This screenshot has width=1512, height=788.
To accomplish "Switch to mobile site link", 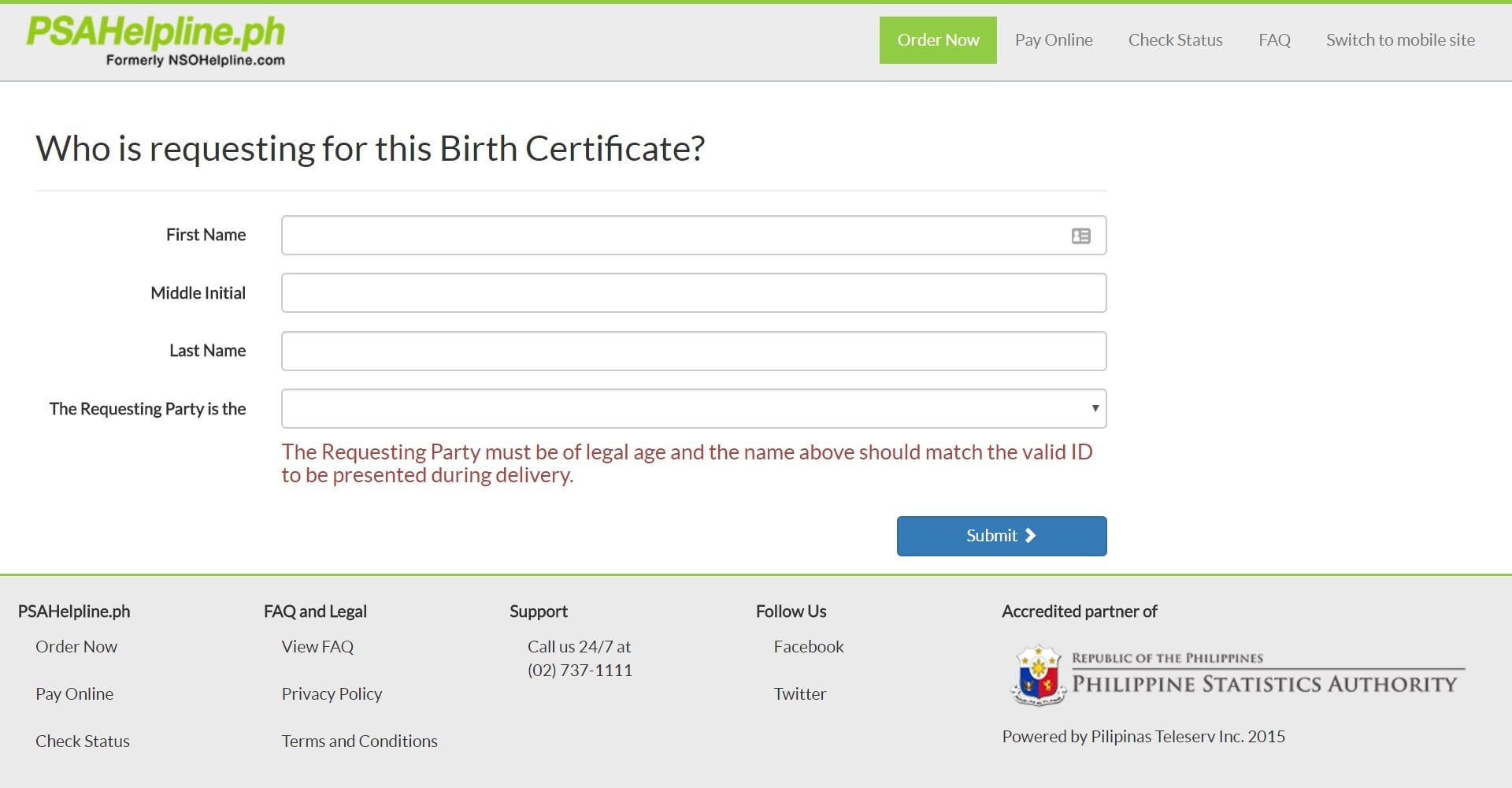I will click(x=1400, y=40).
